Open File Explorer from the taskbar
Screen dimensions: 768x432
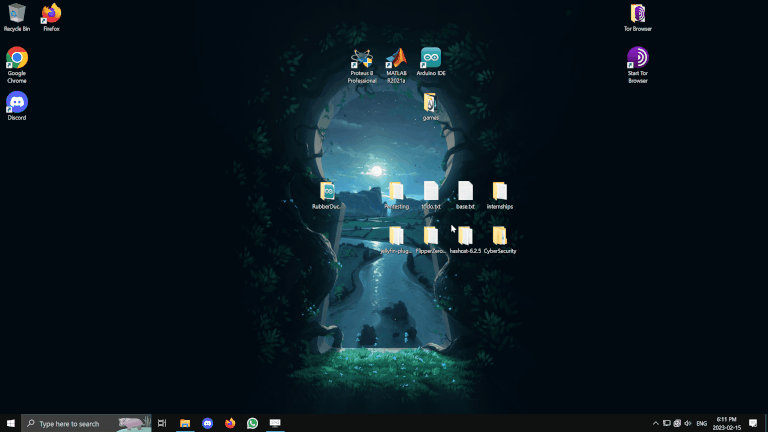[185, 423]
